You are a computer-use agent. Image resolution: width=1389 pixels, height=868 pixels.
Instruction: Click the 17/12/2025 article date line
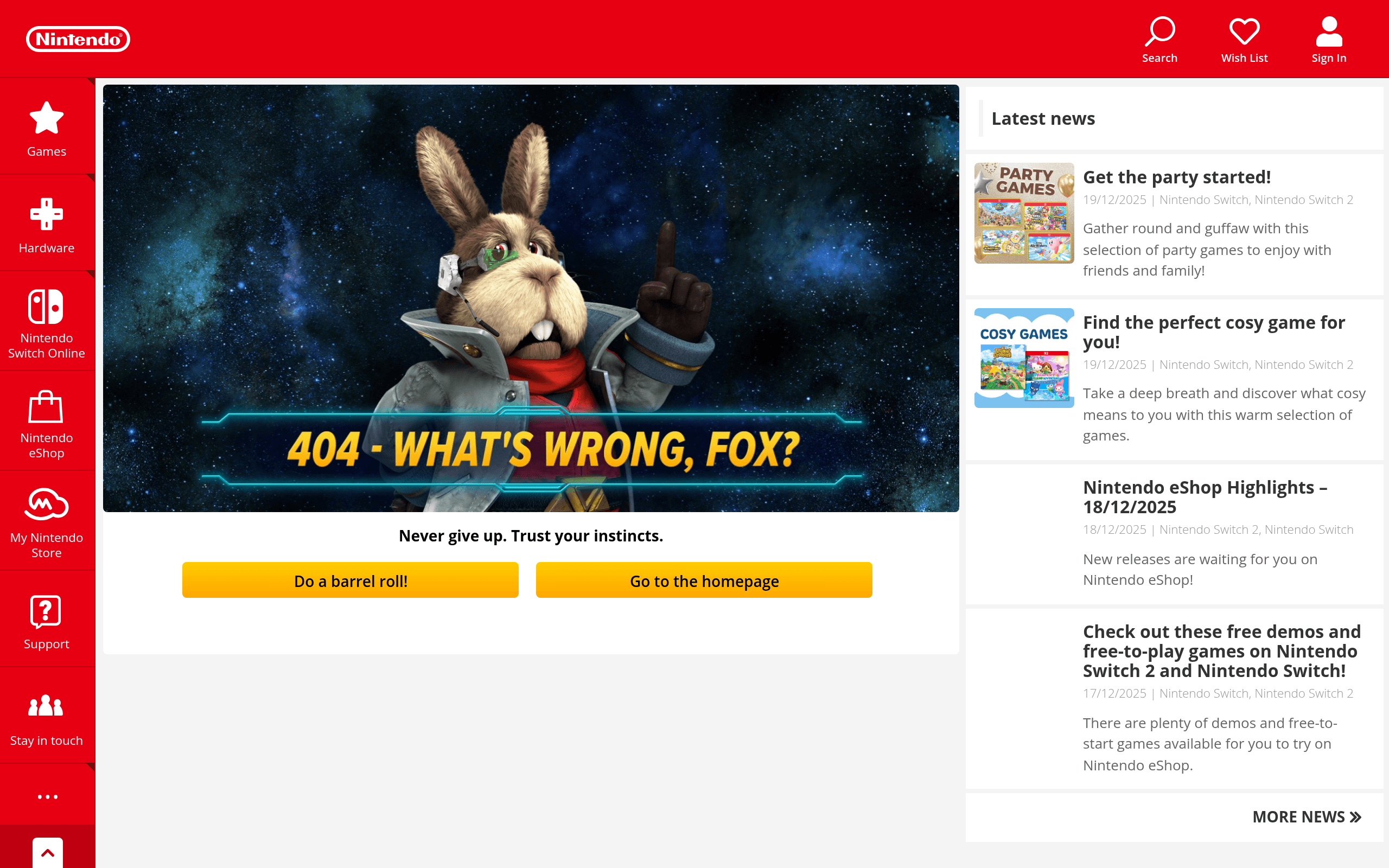[1218, 693]
